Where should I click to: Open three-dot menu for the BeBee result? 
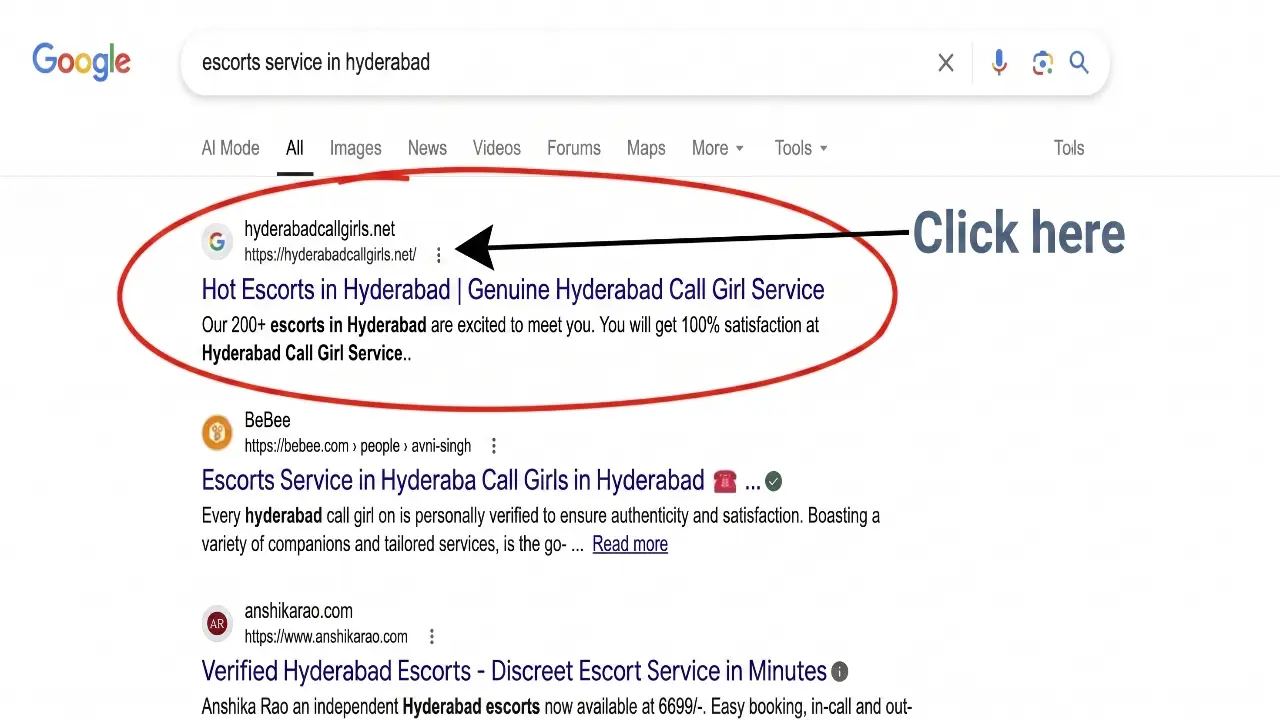493,446
